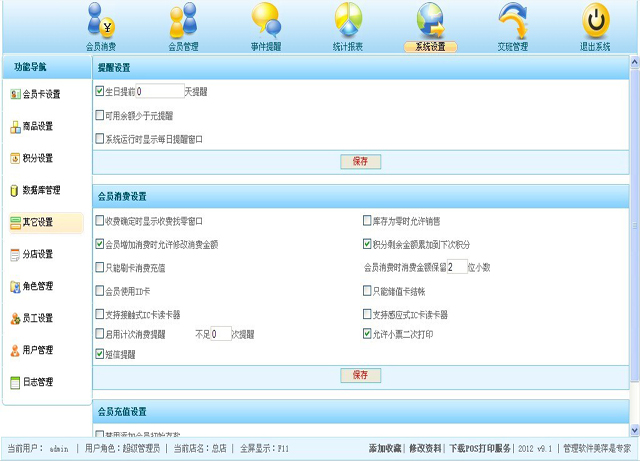Switch to the 系统设置 top tab
Viewport: 640px width, 461px height.
430,46
